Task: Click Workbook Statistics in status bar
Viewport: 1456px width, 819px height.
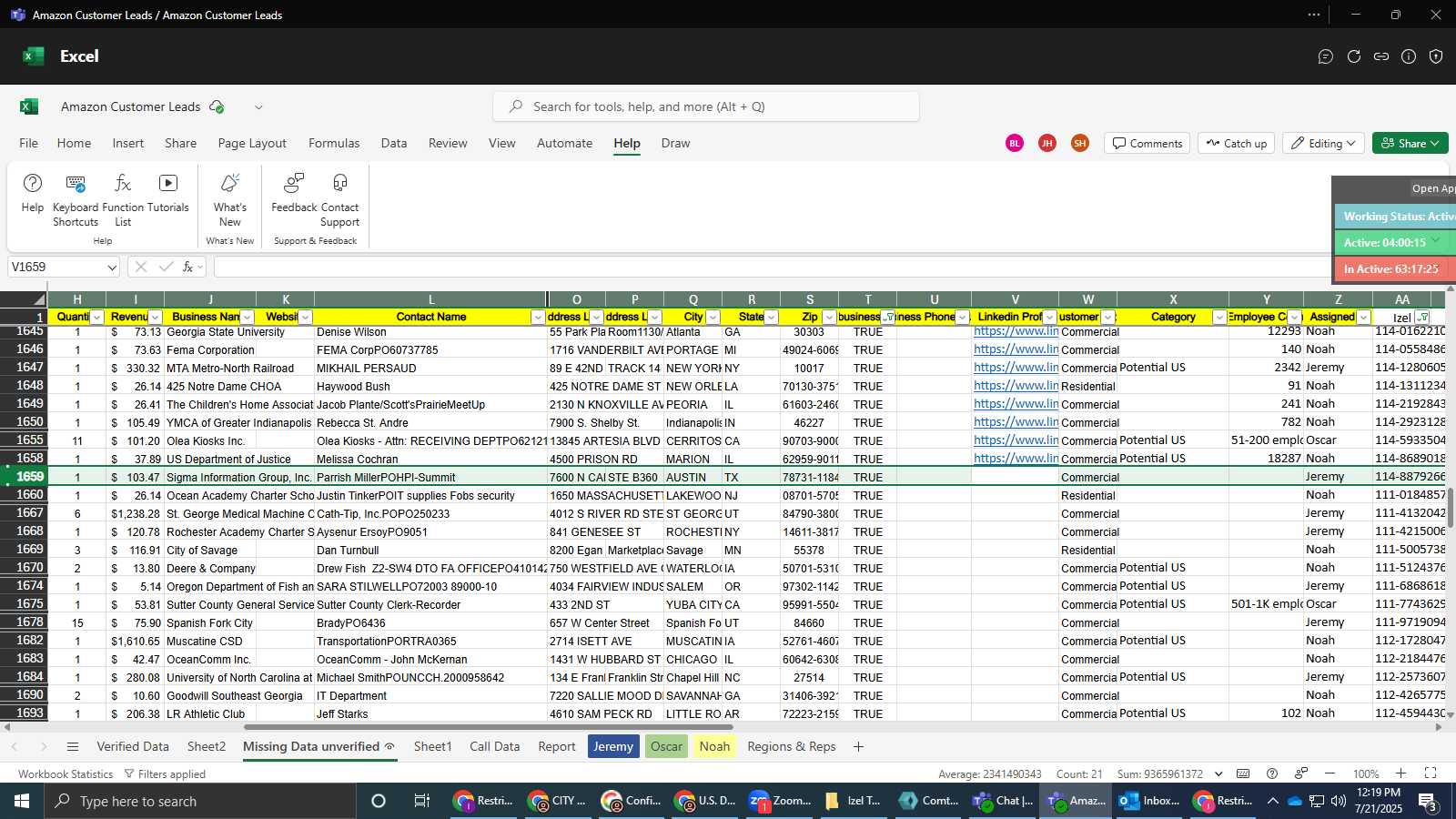Action: [x=66, y=773]
